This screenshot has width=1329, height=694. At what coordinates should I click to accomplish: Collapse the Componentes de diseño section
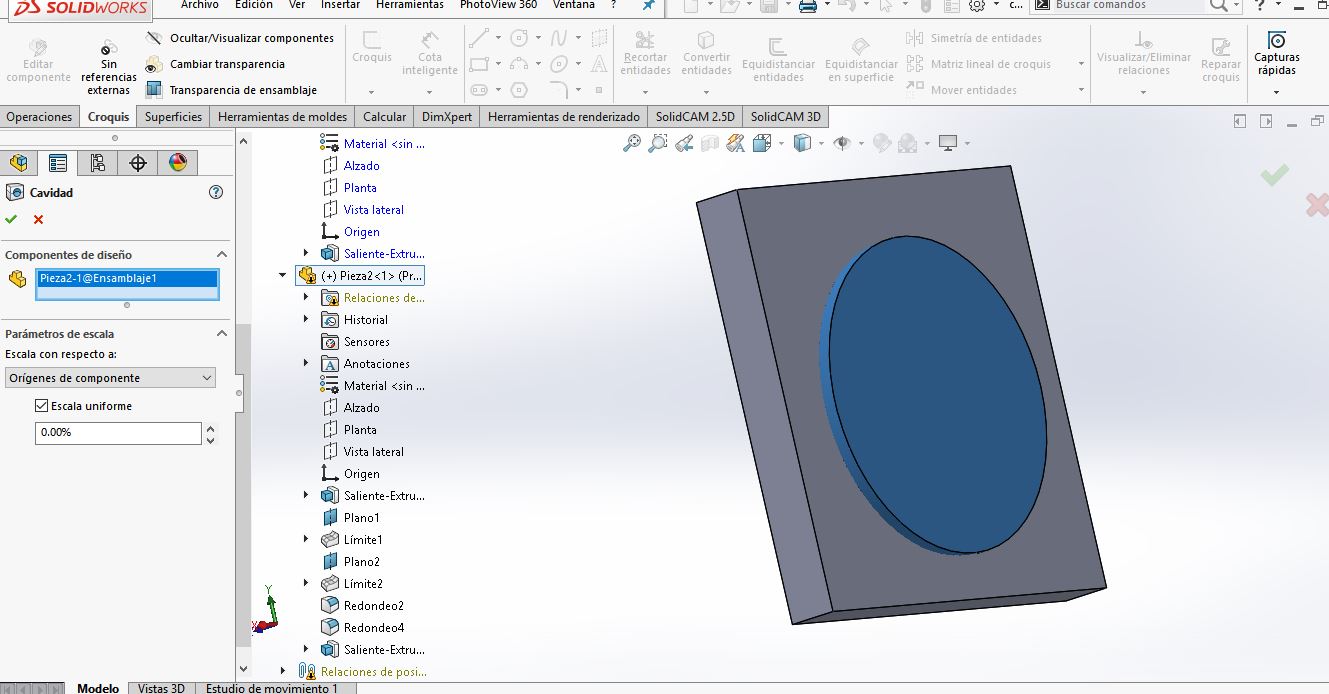(222, 255)
